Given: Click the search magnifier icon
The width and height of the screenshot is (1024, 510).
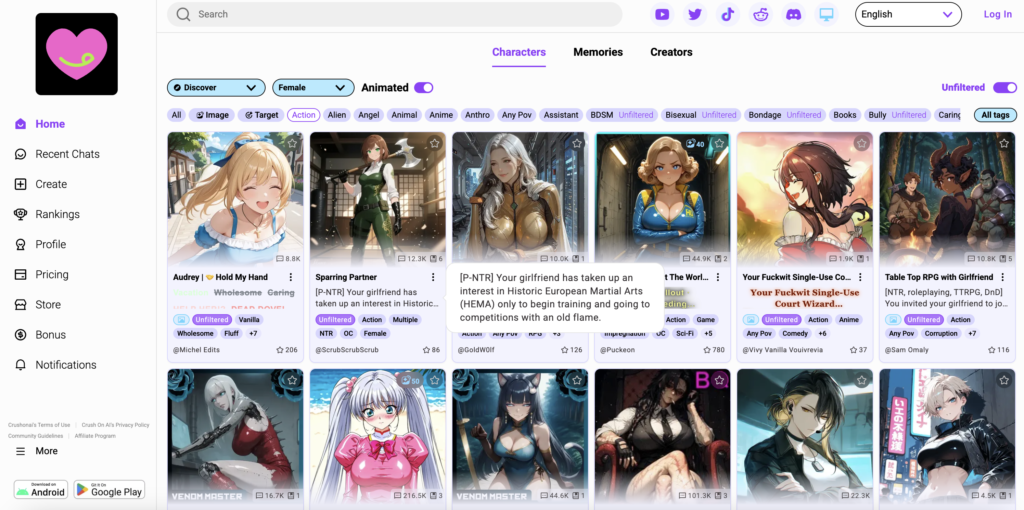Looking at the screenshot, I should (184, 14).
